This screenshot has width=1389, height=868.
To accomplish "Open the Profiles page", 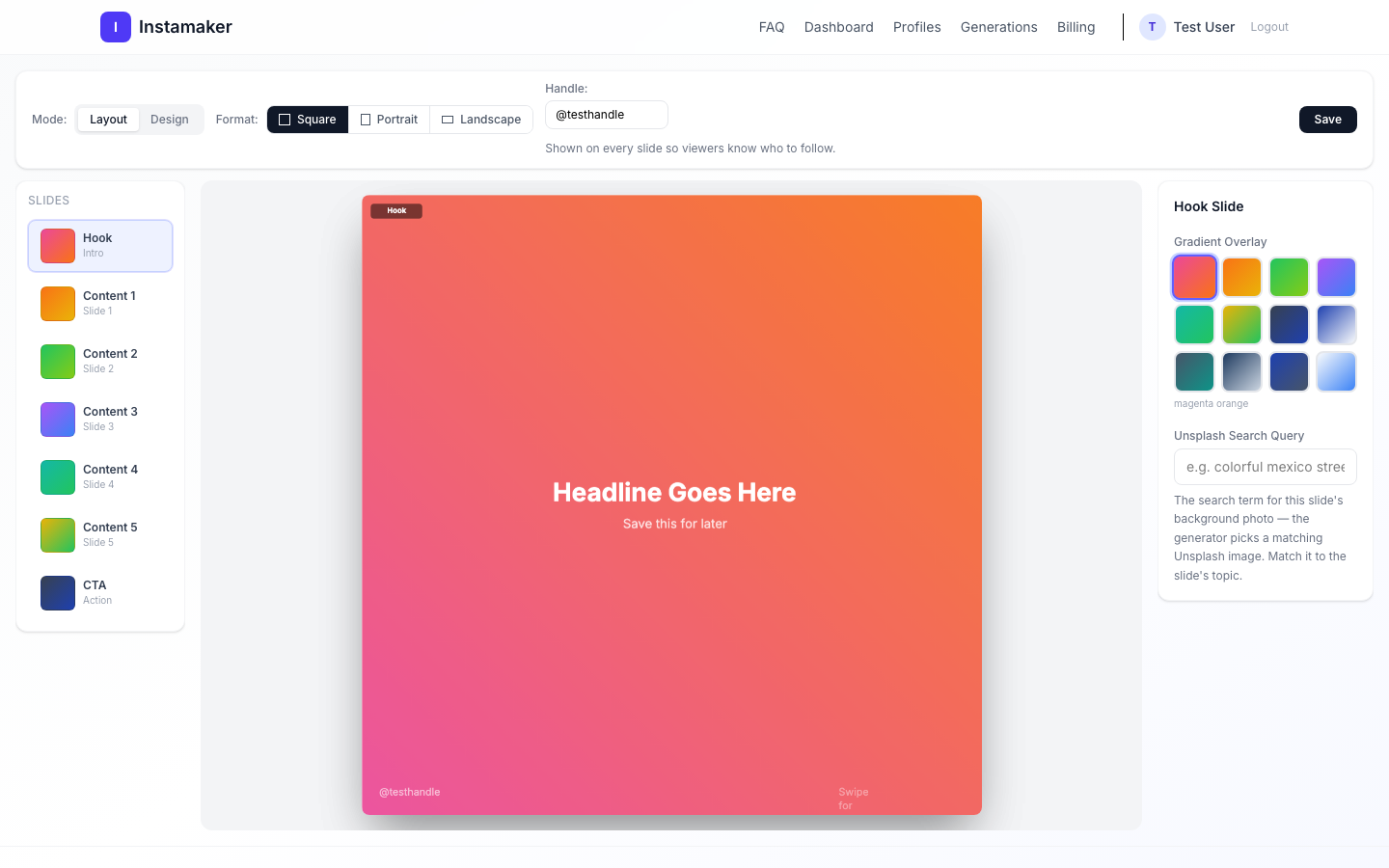I will click(917, 27).
